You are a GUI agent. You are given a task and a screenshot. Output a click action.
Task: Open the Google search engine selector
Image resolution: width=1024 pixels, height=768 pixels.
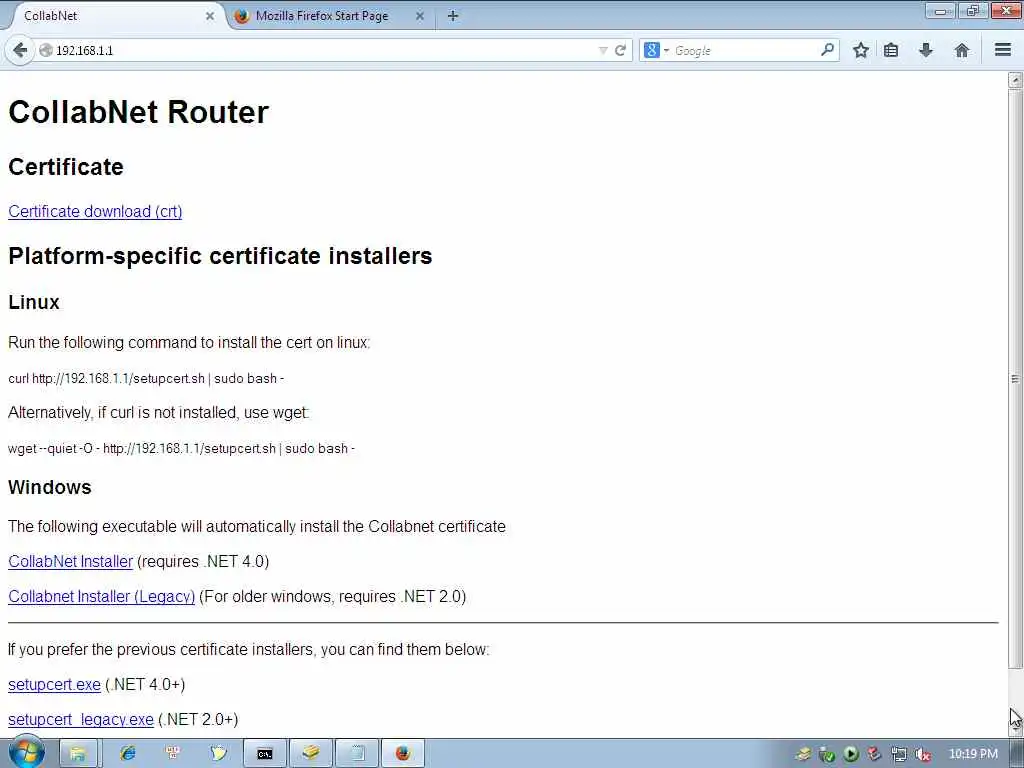click(x=656, y=50)
